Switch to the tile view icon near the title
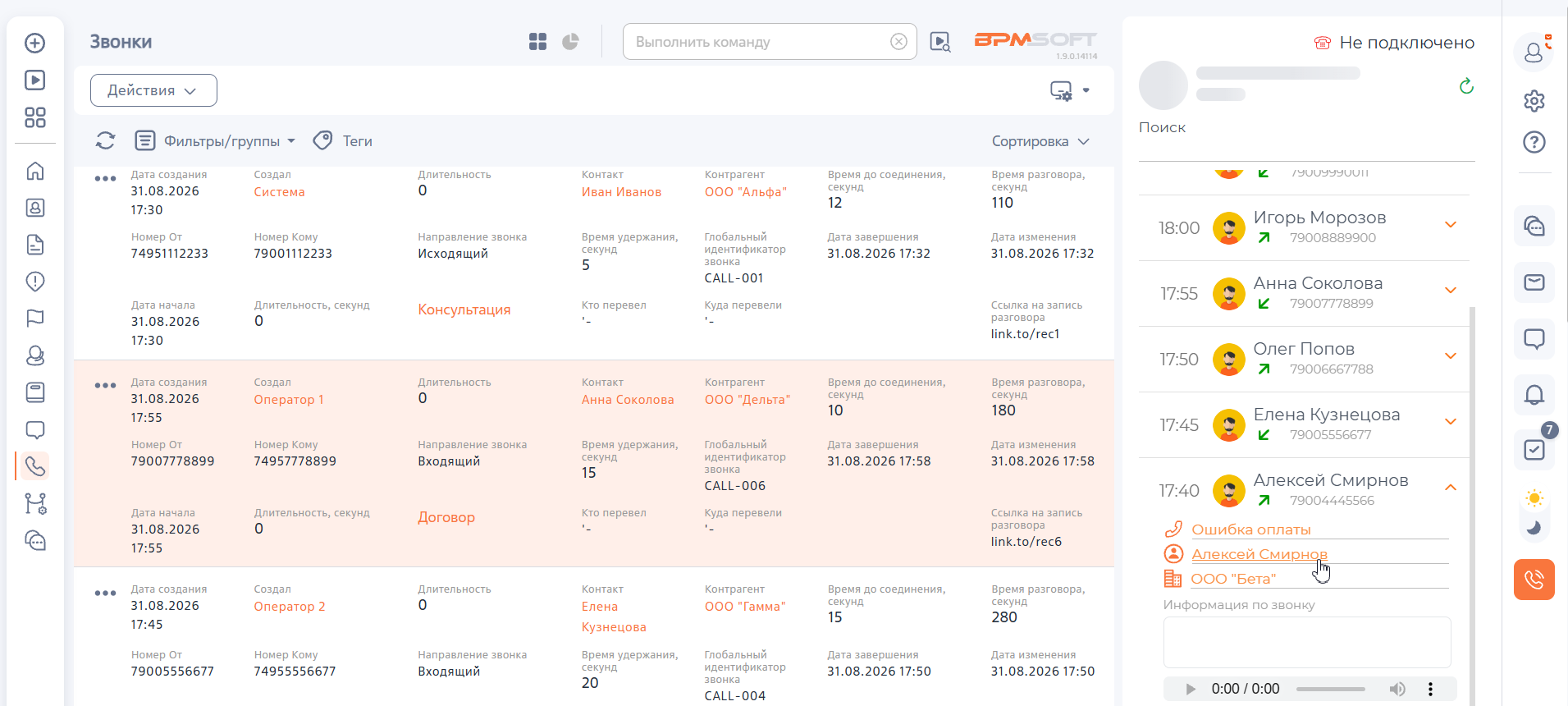This screenshot has height=706, width=1568. click(537, 42)
